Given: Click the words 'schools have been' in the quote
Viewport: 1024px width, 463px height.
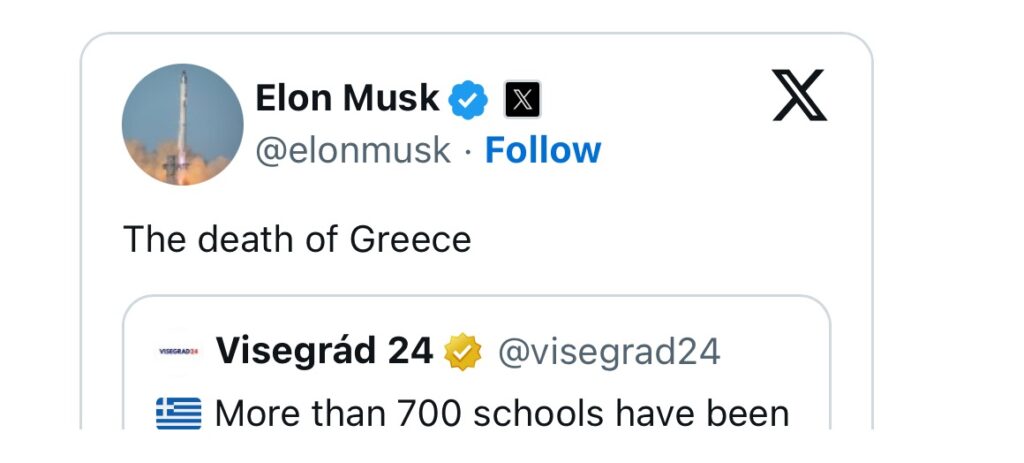Looking at the screenshot, I should (x=631, y=414).
